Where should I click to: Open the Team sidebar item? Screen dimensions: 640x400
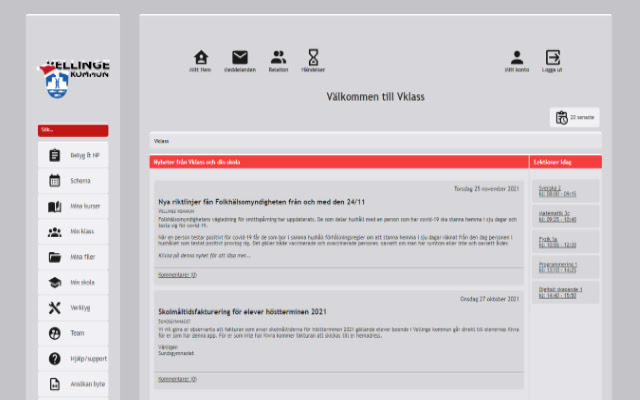click(73, 333)
